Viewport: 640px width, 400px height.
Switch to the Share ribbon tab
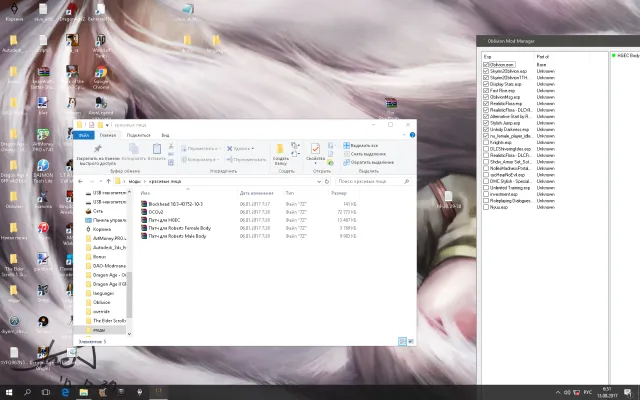(x=138, y=134)
